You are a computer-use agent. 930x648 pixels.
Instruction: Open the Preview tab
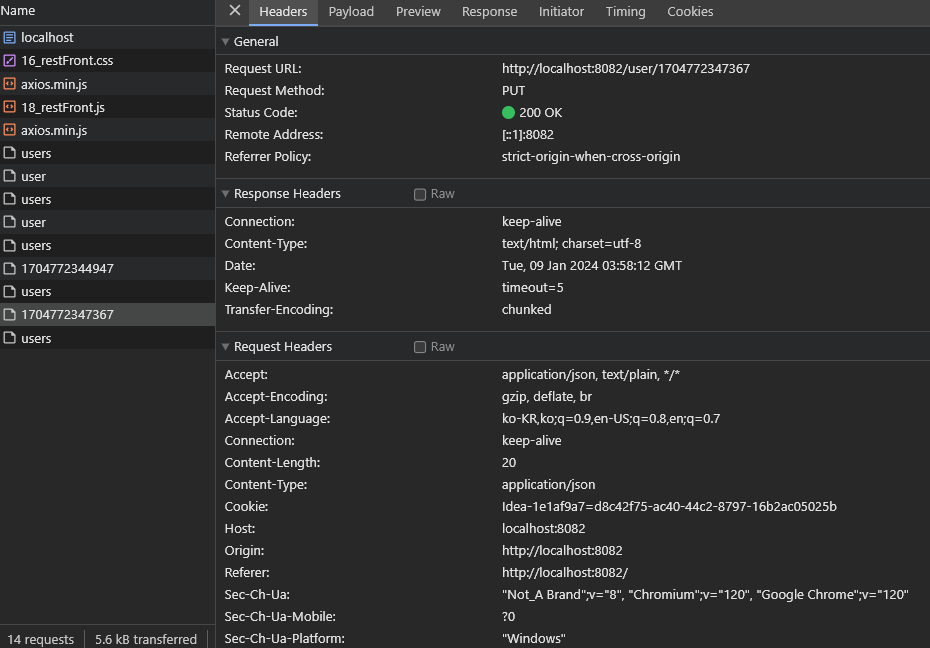[418, 12]
